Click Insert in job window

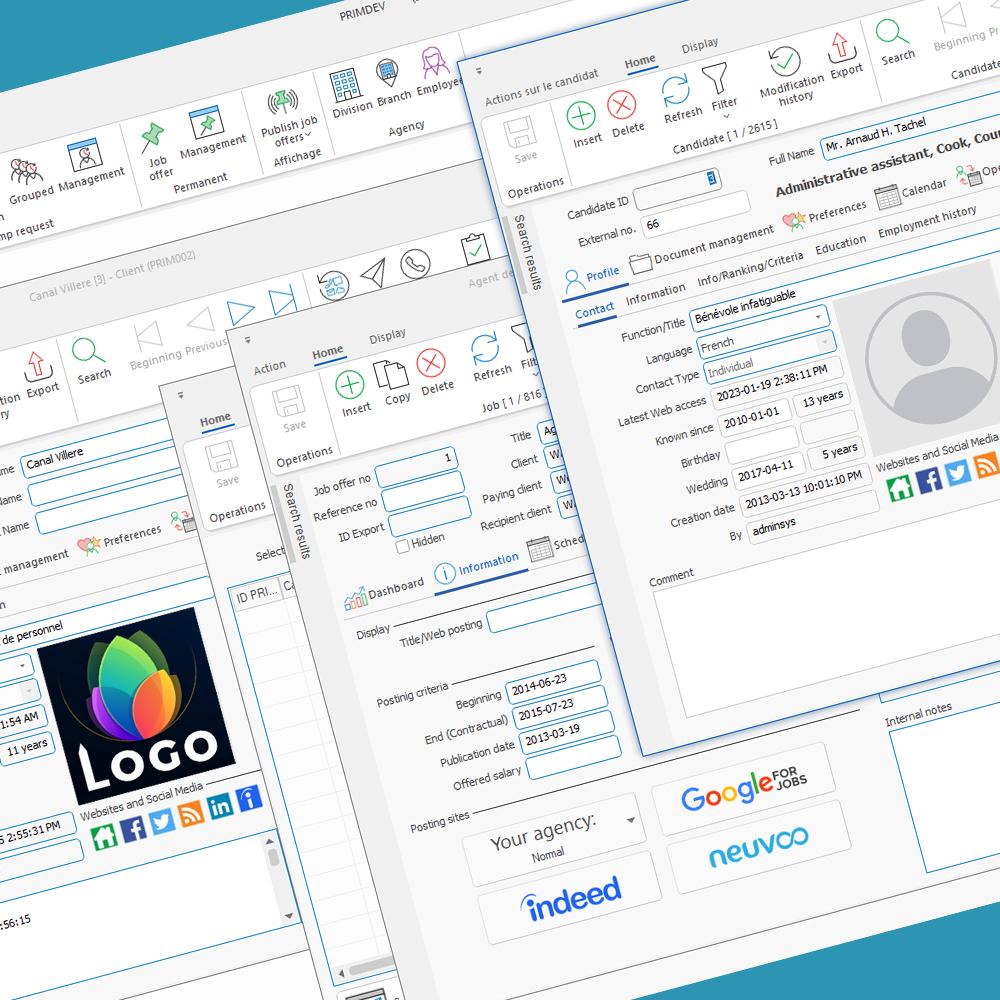350,385
